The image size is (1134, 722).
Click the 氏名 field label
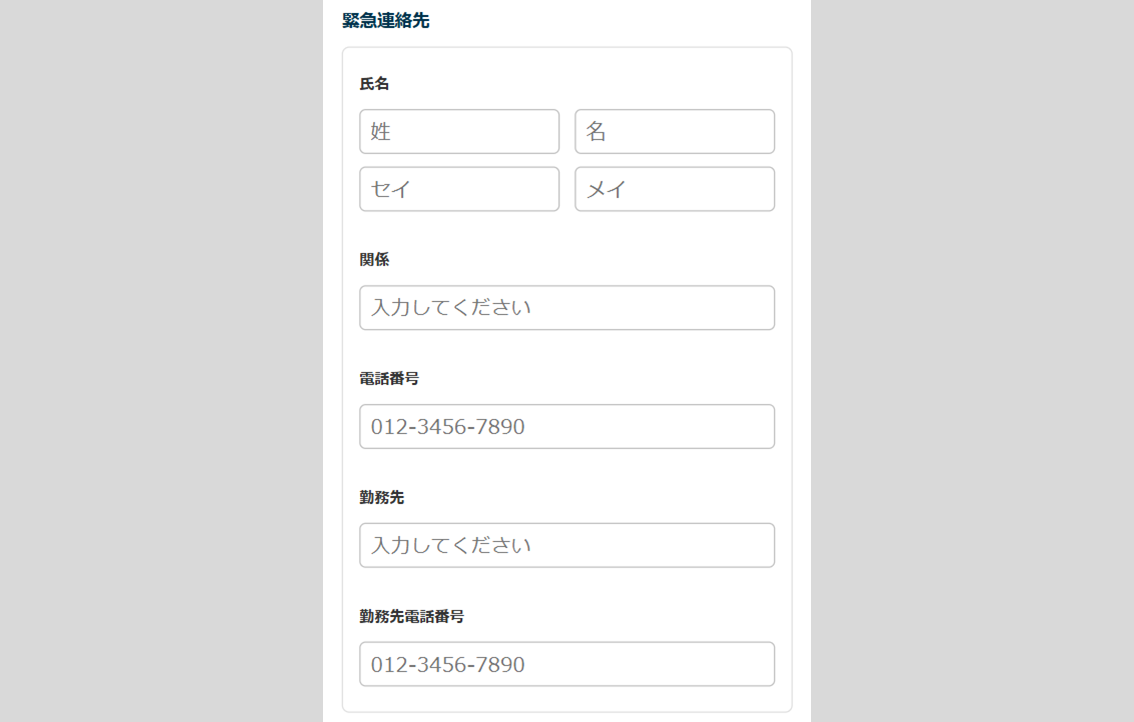[x=375, y=84]
